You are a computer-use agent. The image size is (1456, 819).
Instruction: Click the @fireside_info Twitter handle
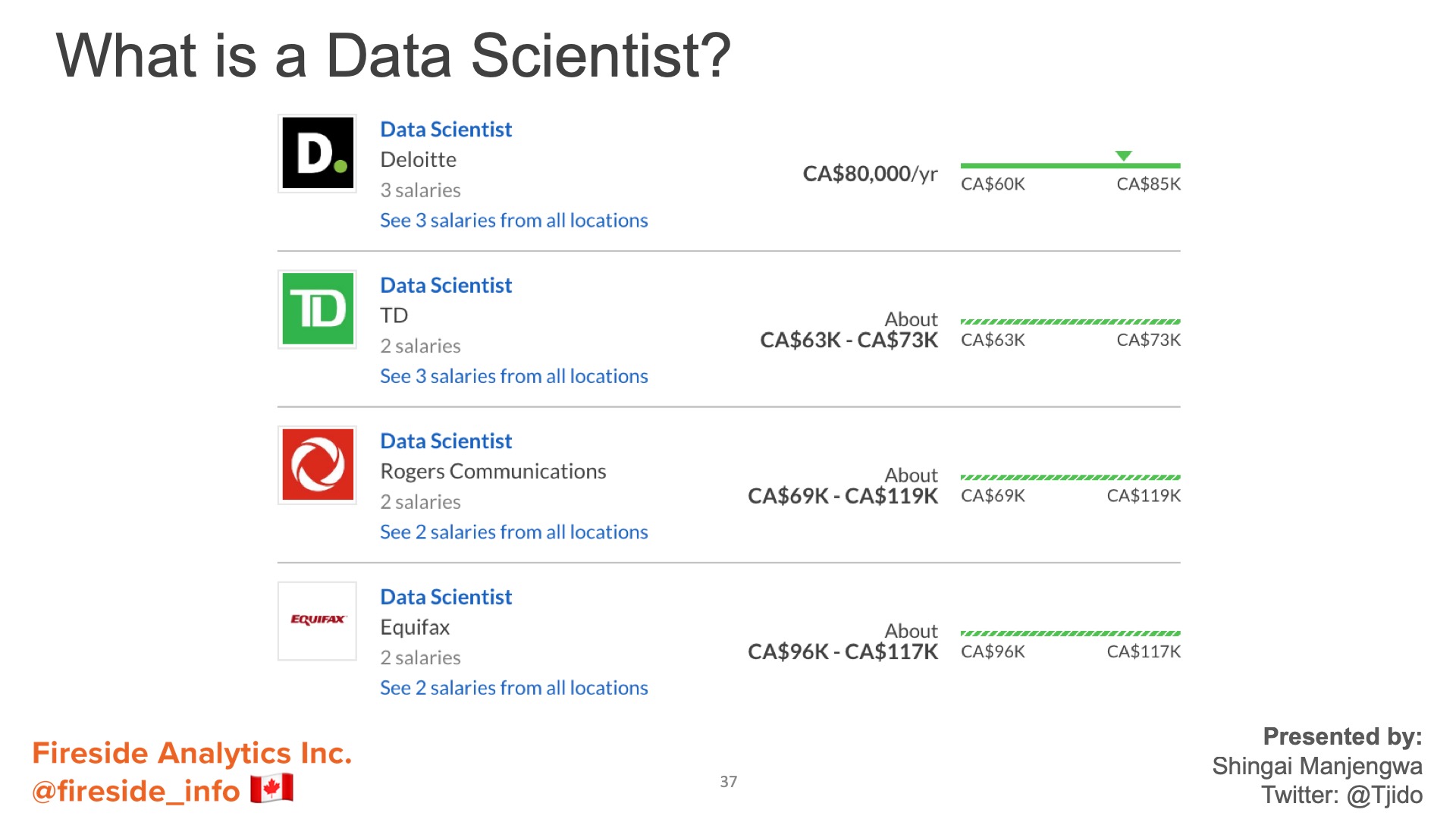point(136,791)
